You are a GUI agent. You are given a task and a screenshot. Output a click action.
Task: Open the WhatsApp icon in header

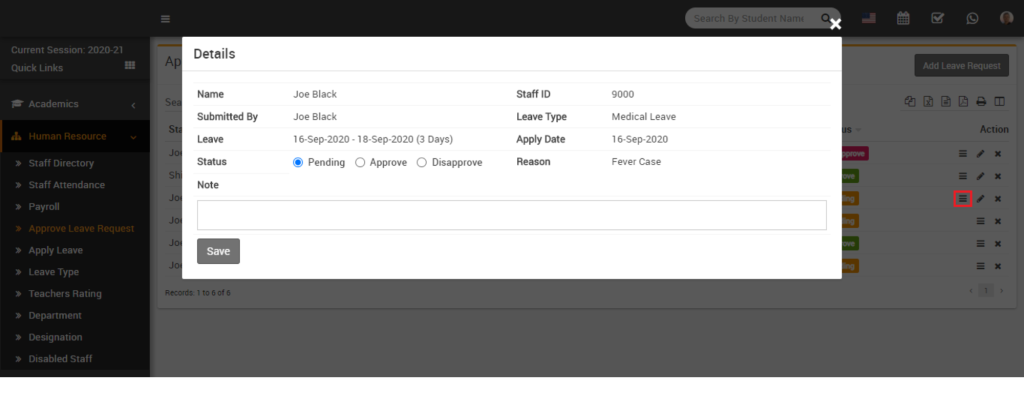(x=972, y=18)
